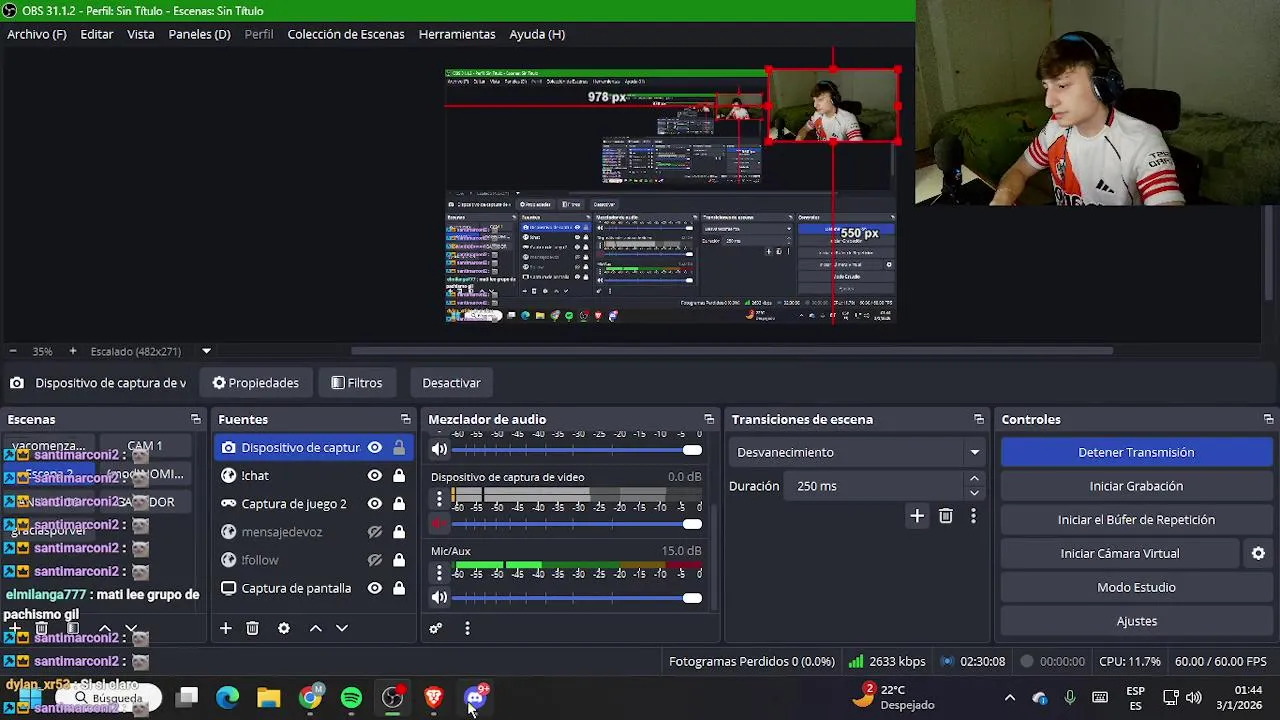The width and height of the screenshot is (1280, 720).
Task: Open Discord from the taskbar
Action: click(475, 697)
